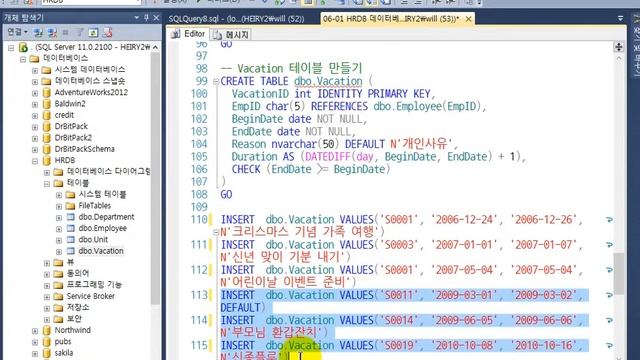640x360 pixels.
Task: Click the editor vertical scrollbar thumb
Action: (619, 273)
